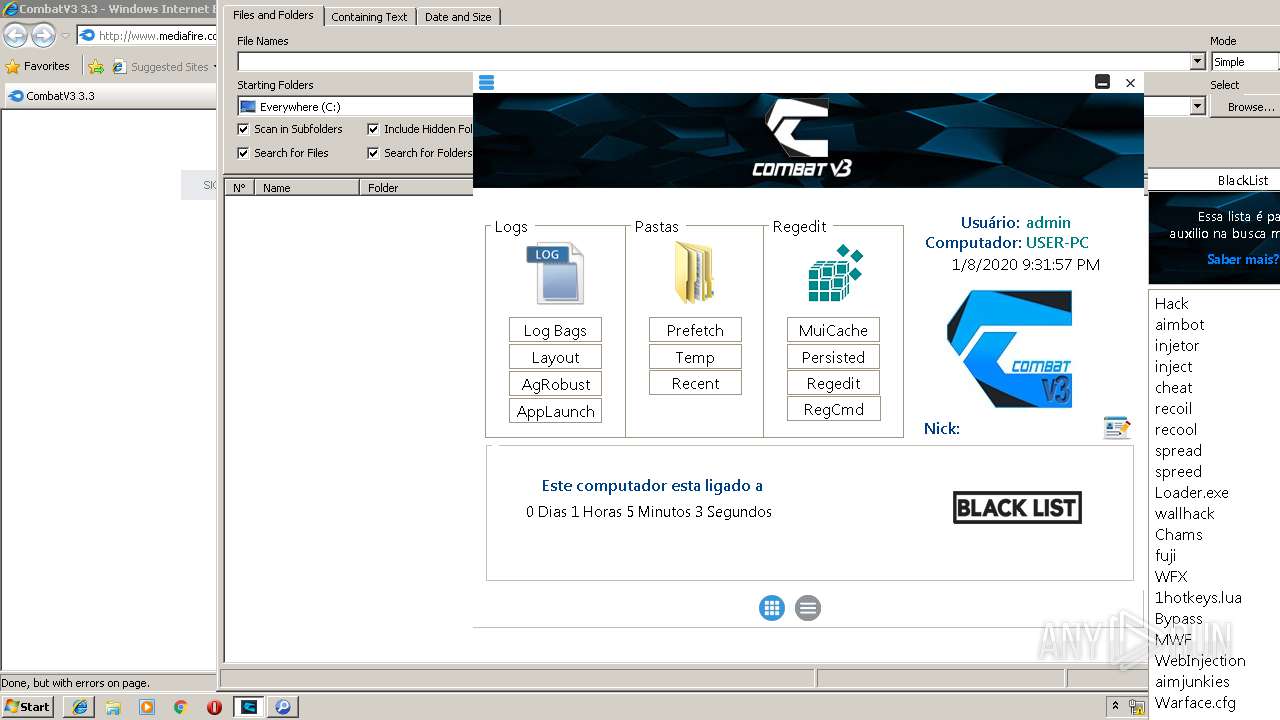This screenshot has height=720, width=1280.
Task: Select 'wallhack' in the BlackList
Action: 1184,514
